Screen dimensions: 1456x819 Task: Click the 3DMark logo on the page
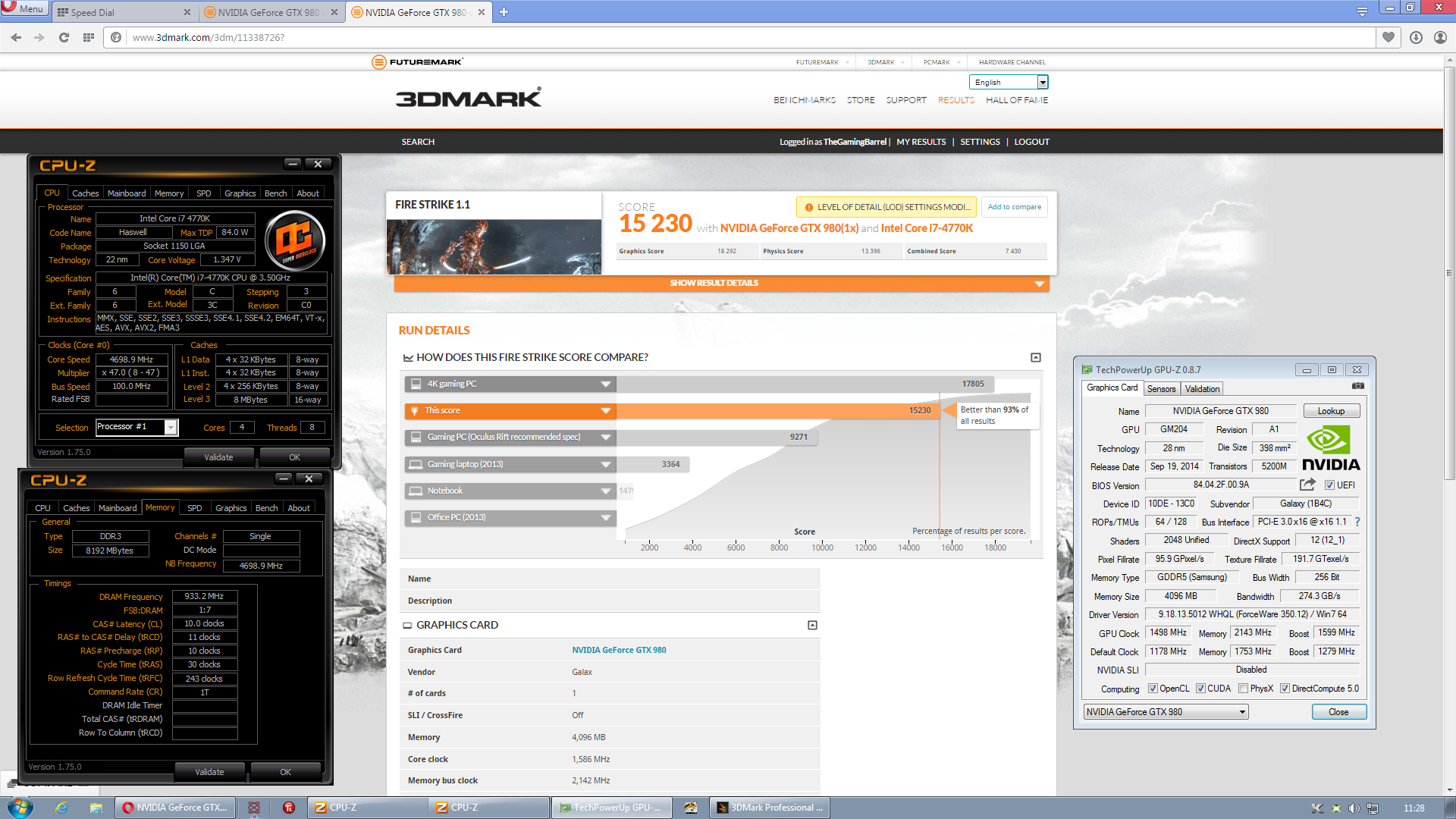coord(469,99)
